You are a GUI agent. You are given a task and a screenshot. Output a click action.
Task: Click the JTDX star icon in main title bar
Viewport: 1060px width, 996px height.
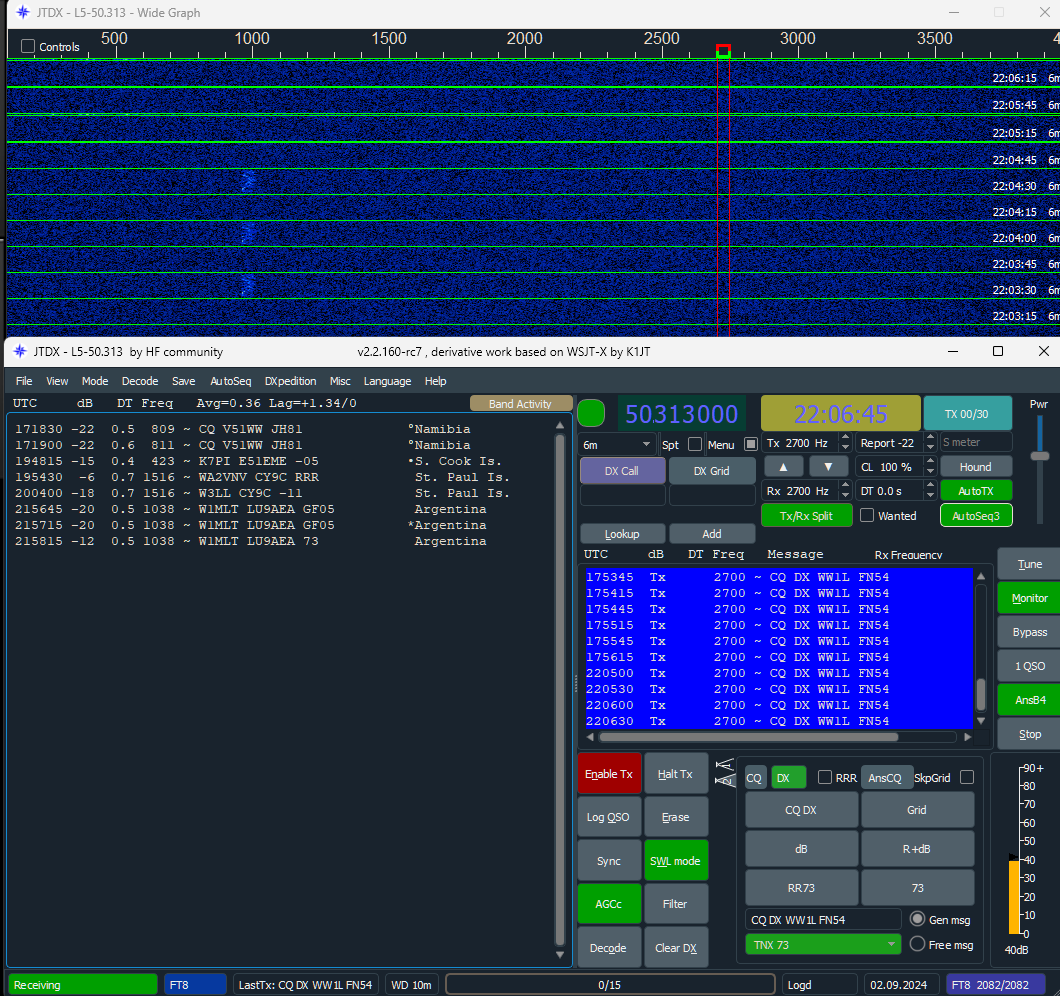[20, 351]
